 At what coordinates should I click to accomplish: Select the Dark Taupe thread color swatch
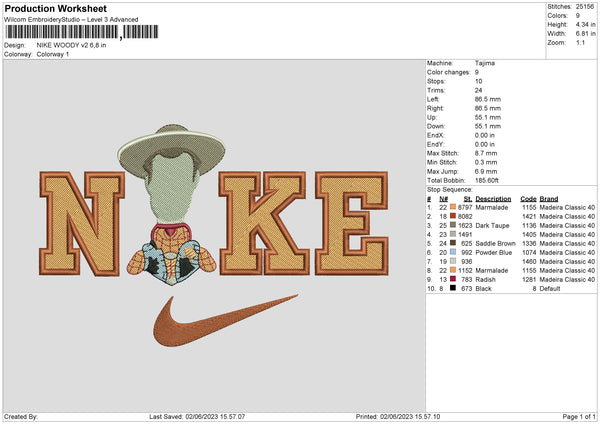453,225
